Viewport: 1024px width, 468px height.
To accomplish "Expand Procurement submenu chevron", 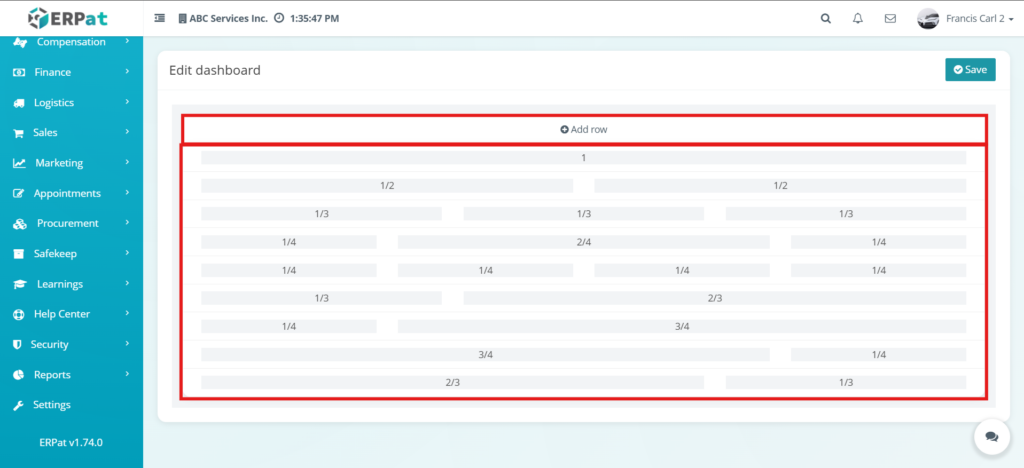I will click(x=127, y=223).
